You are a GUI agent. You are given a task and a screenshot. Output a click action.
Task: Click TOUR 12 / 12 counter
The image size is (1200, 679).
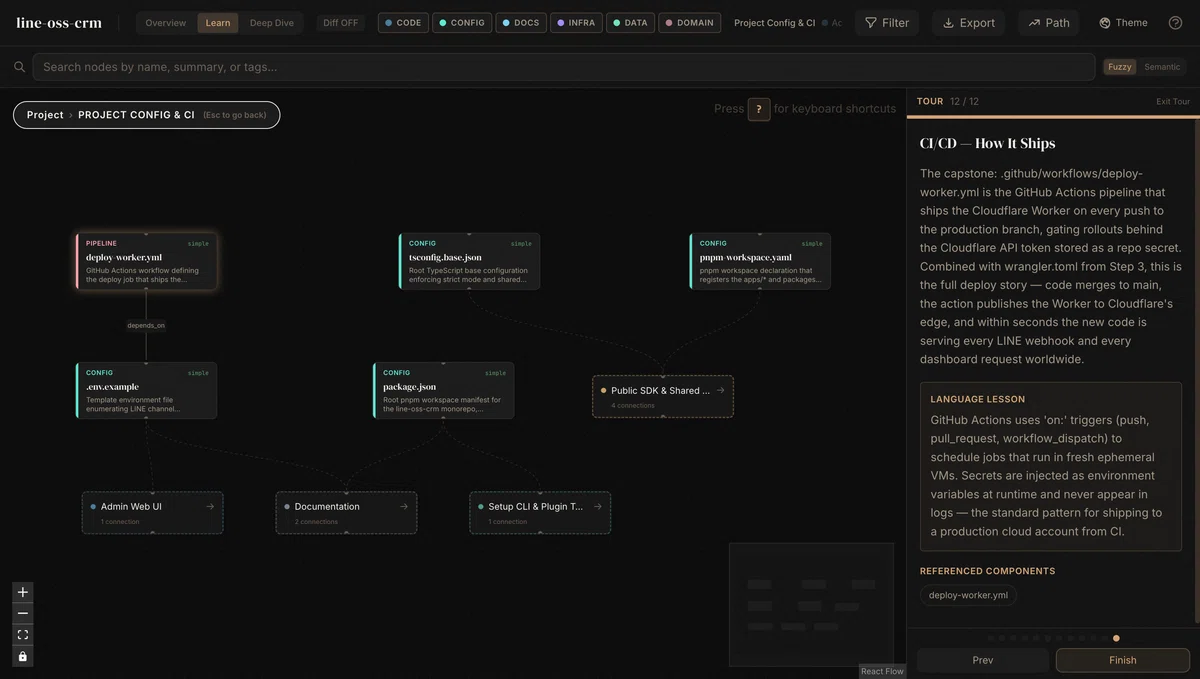pyautogui.click(x=948, y=102)
